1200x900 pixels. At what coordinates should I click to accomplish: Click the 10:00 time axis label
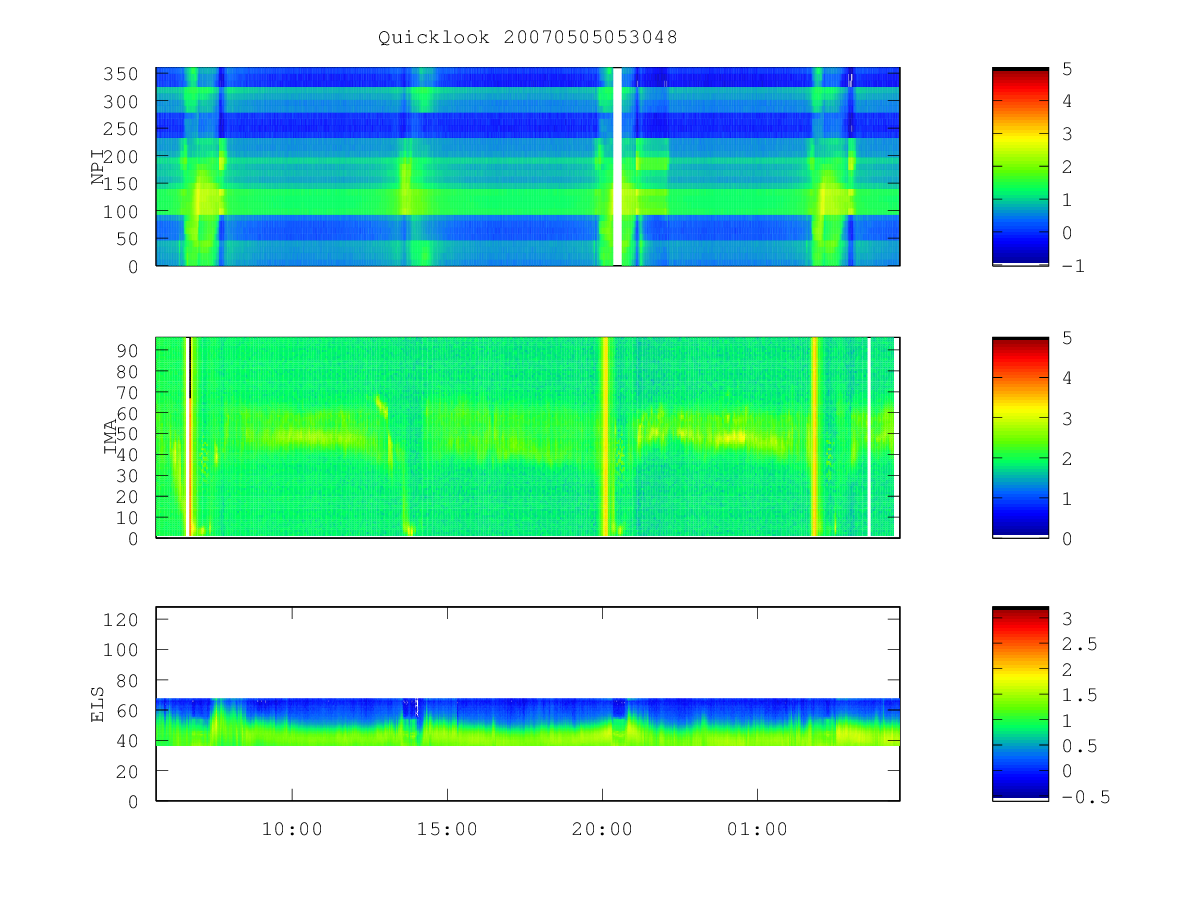coord(293,829)
